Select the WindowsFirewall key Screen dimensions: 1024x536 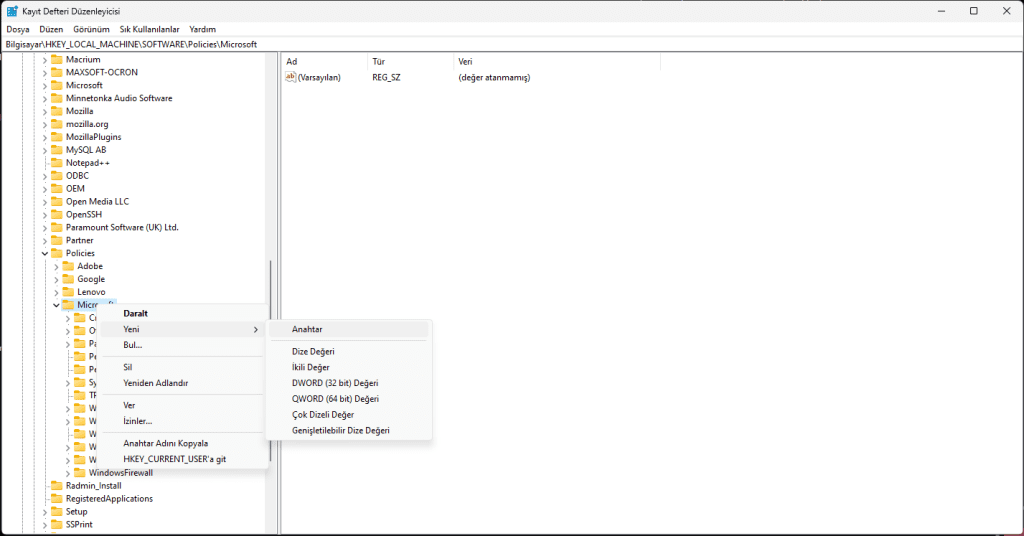point(121,473)
